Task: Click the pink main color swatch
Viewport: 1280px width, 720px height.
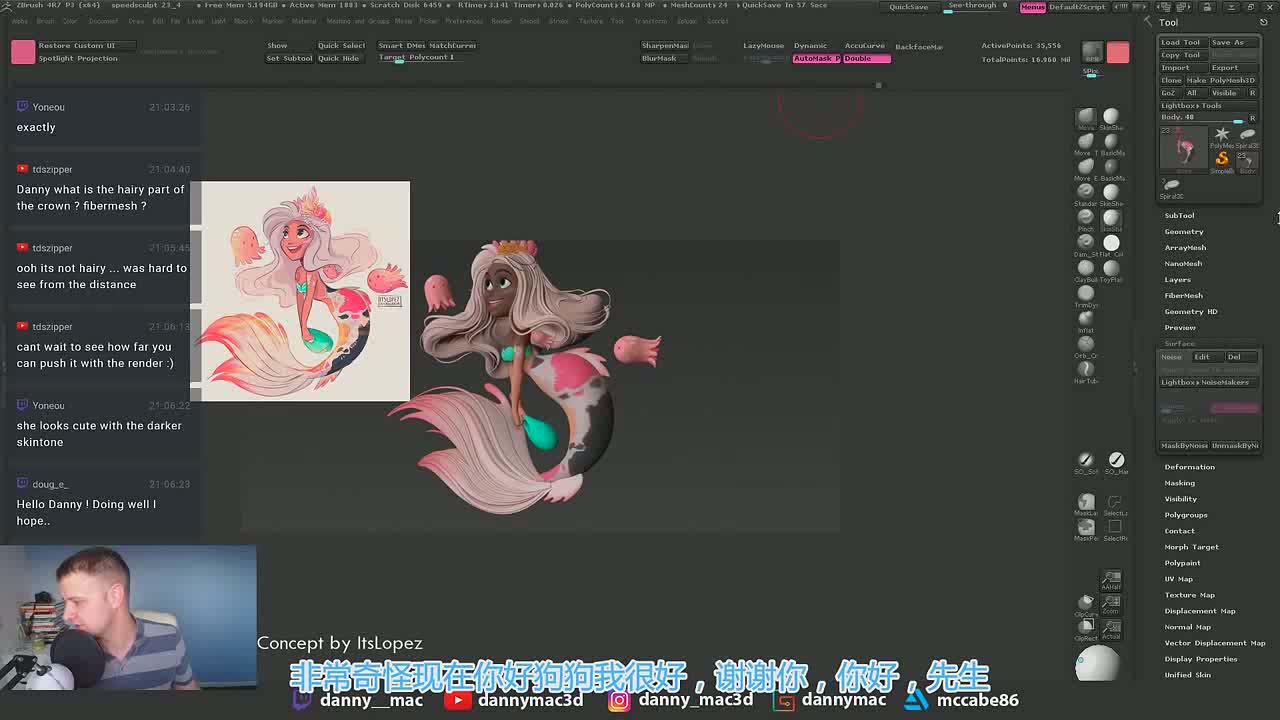Action: [x=23, y=52]
